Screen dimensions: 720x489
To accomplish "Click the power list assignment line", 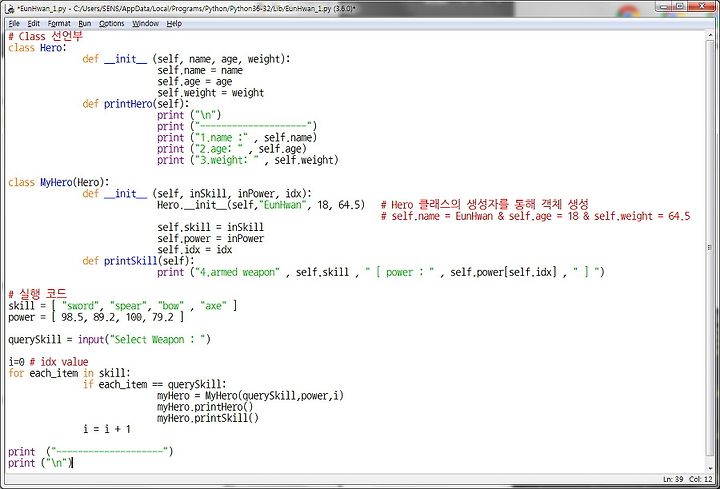I will click(96, 317).
